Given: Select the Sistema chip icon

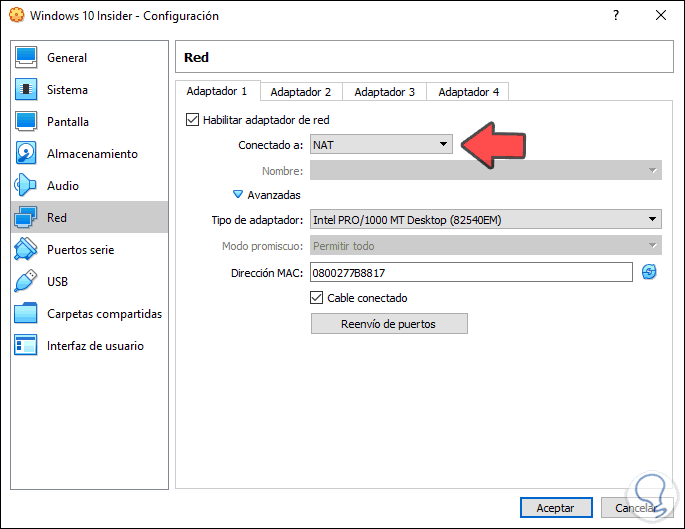Looking at the screenshot, I should tap(27, 89).
